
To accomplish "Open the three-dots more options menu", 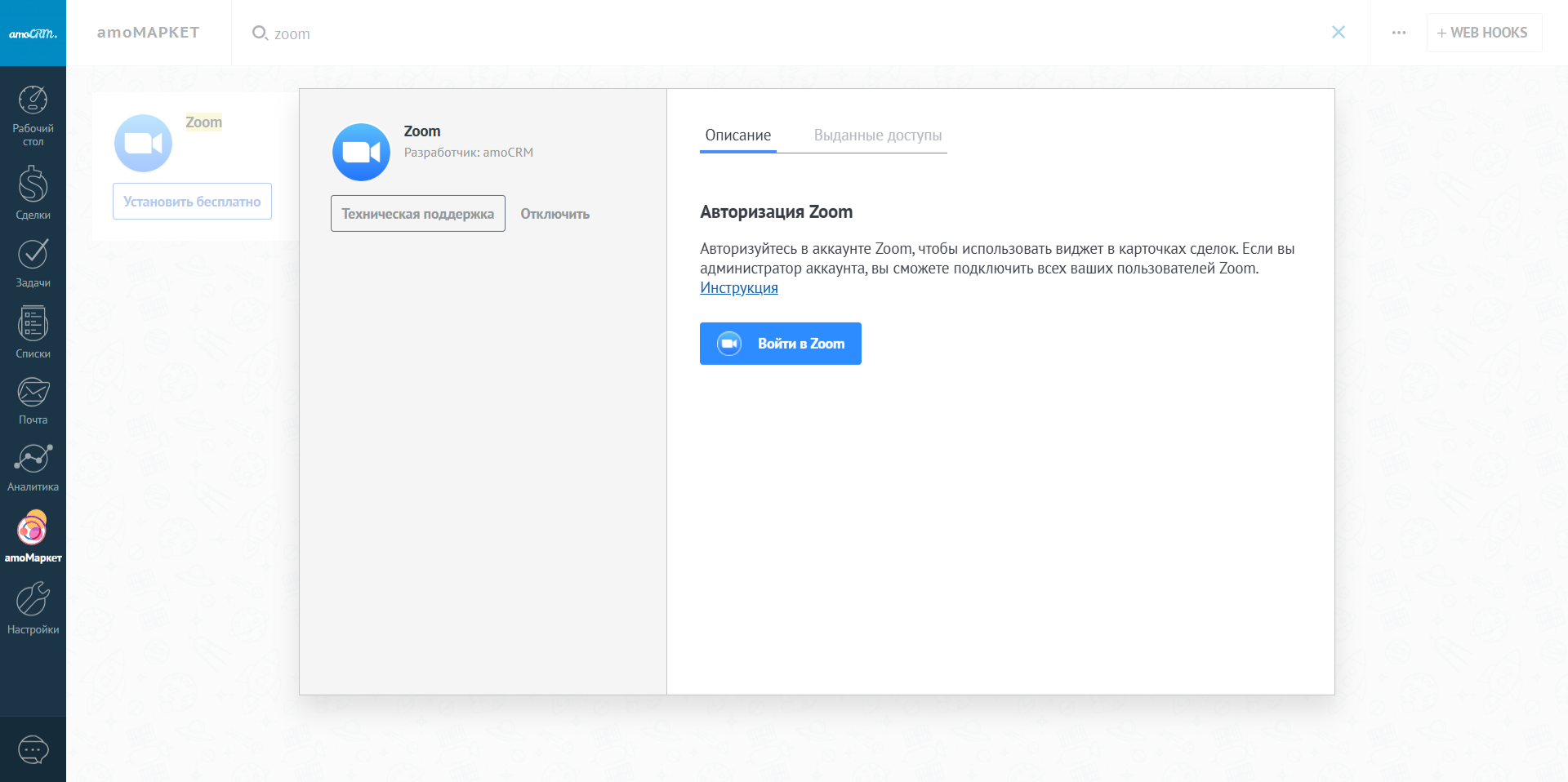I will (1398, 33).
